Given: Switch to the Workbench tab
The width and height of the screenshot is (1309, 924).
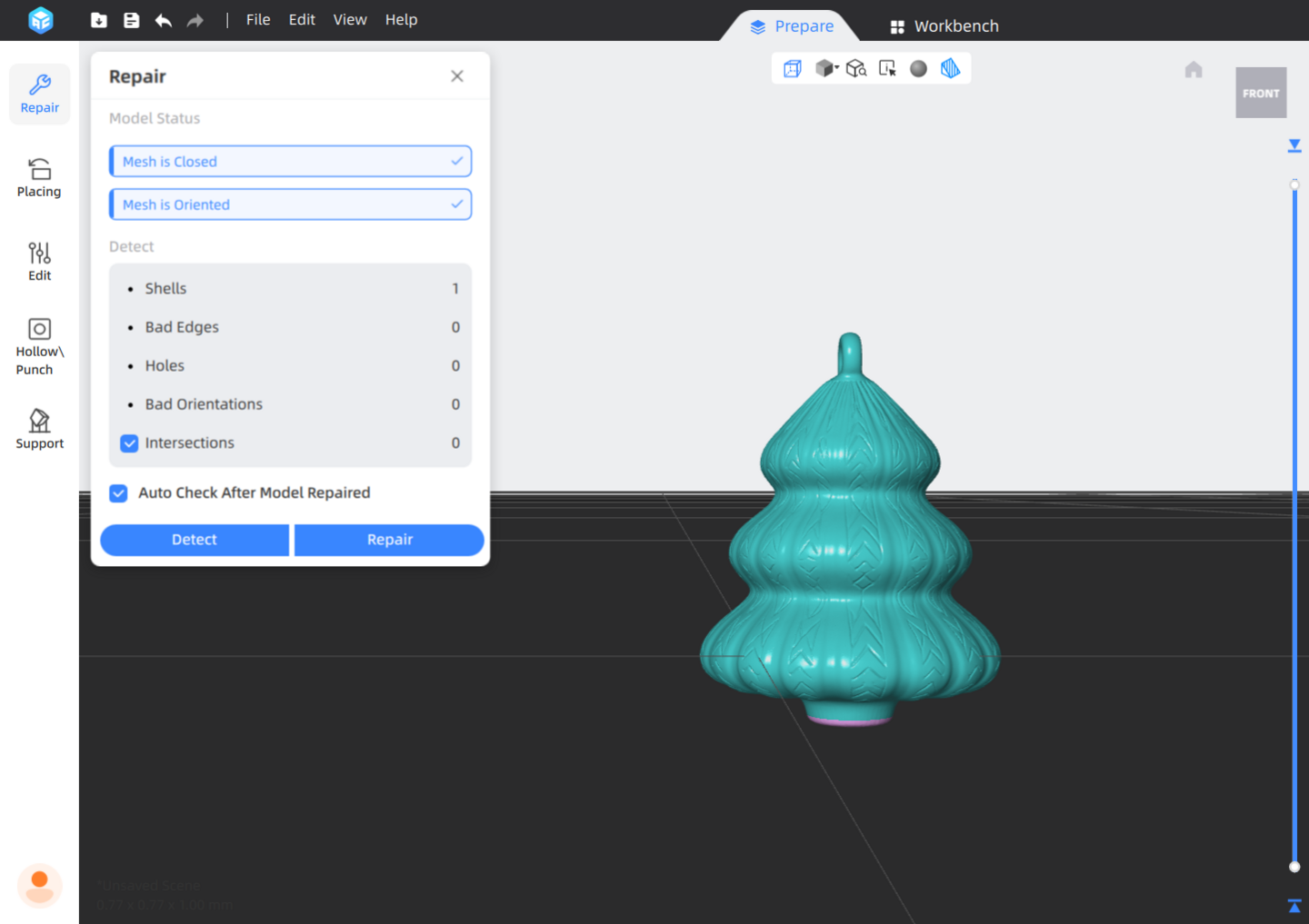Looking at the screenshot, I should (944, 26).
